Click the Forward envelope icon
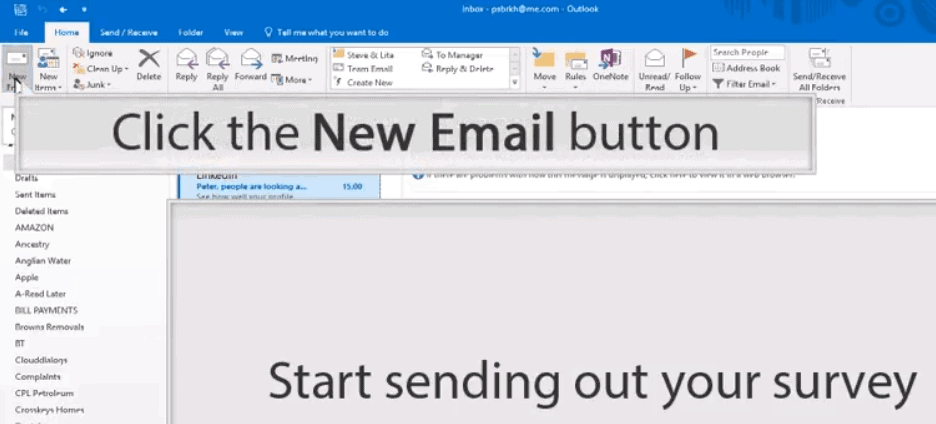This screenshot has height=424, width=936. (251, 59)
